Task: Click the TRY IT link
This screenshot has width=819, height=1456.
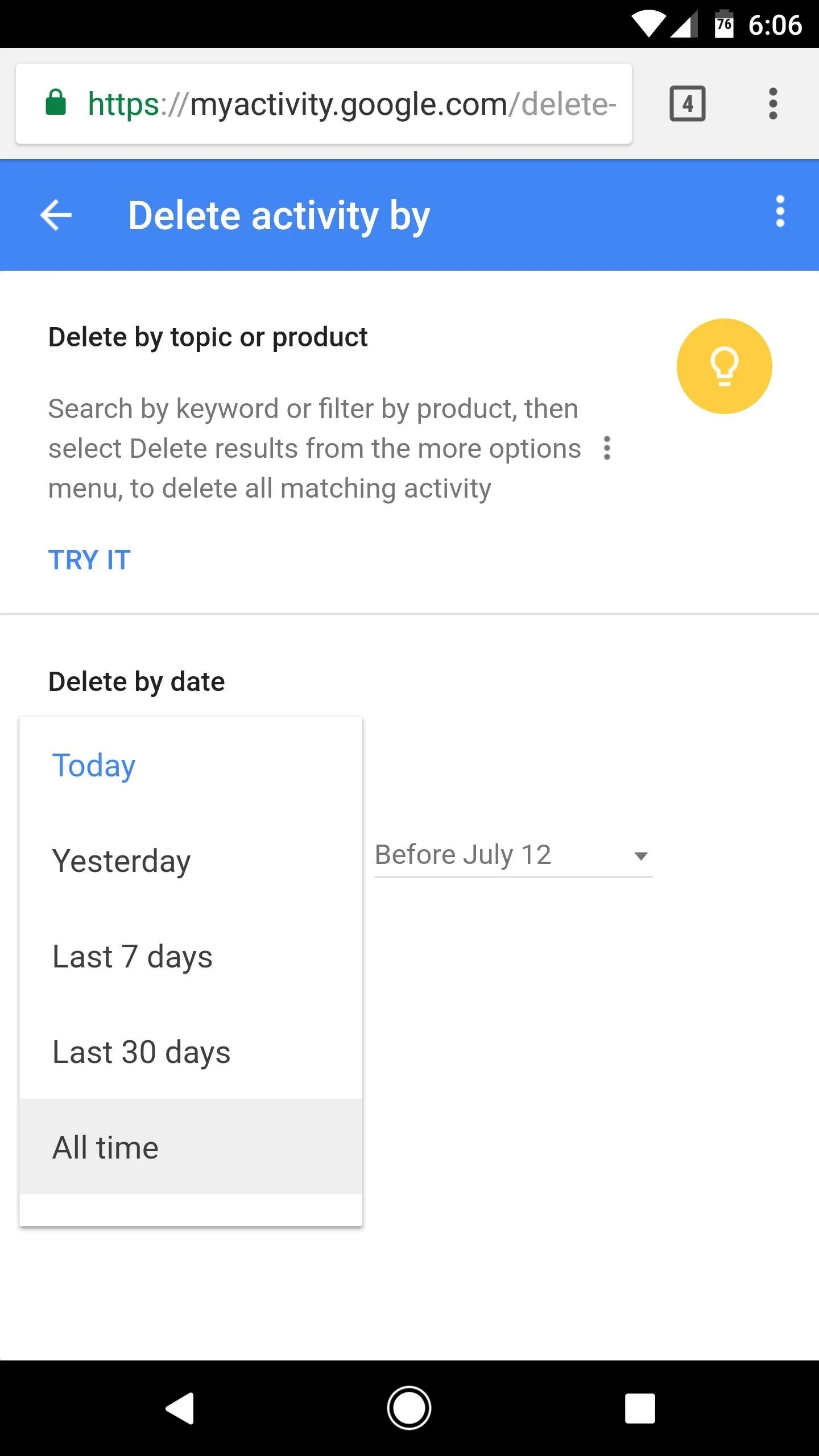Action: [89, 560]
